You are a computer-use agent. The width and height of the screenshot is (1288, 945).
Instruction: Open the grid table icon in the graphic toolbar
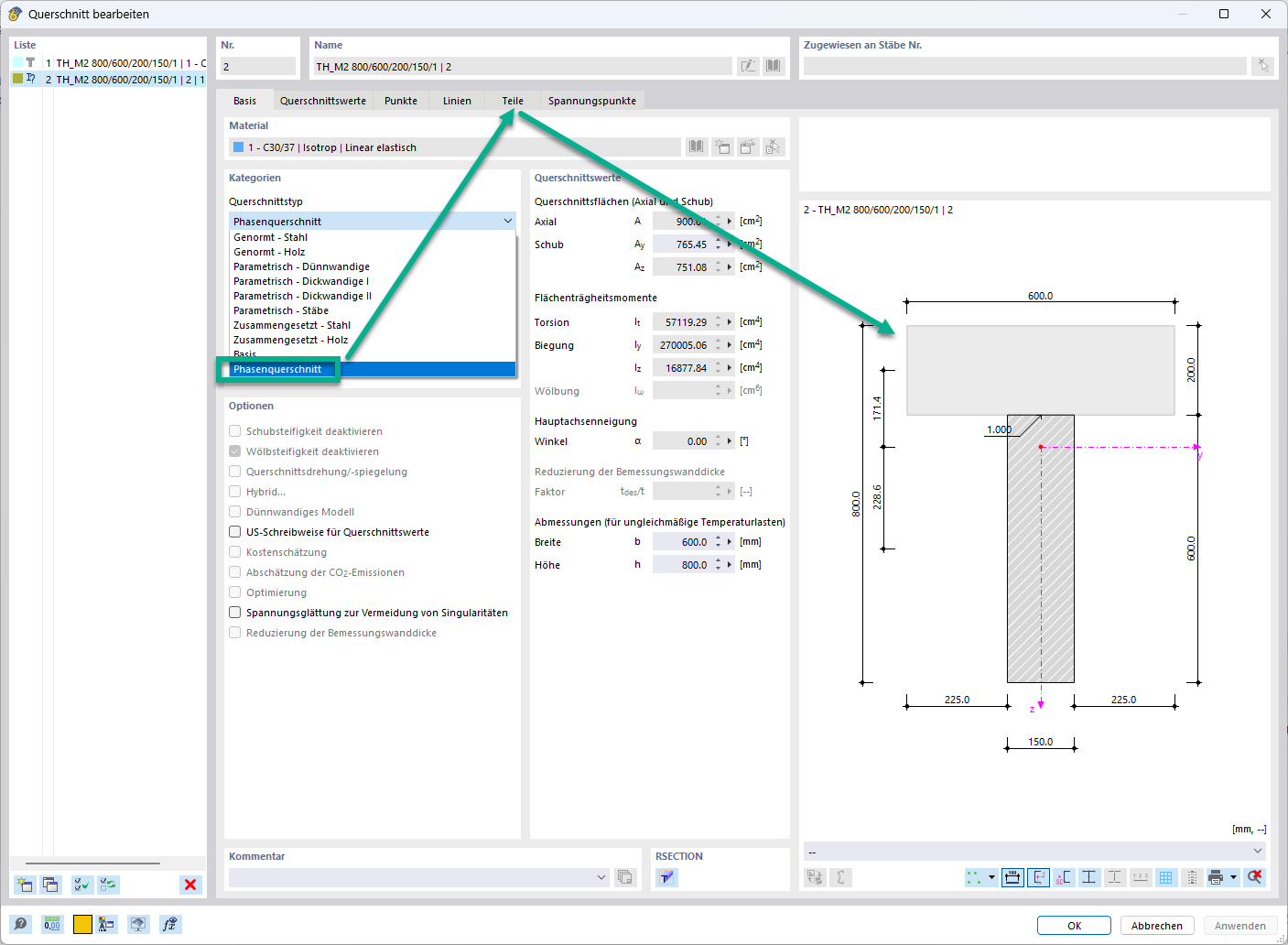1167,876
